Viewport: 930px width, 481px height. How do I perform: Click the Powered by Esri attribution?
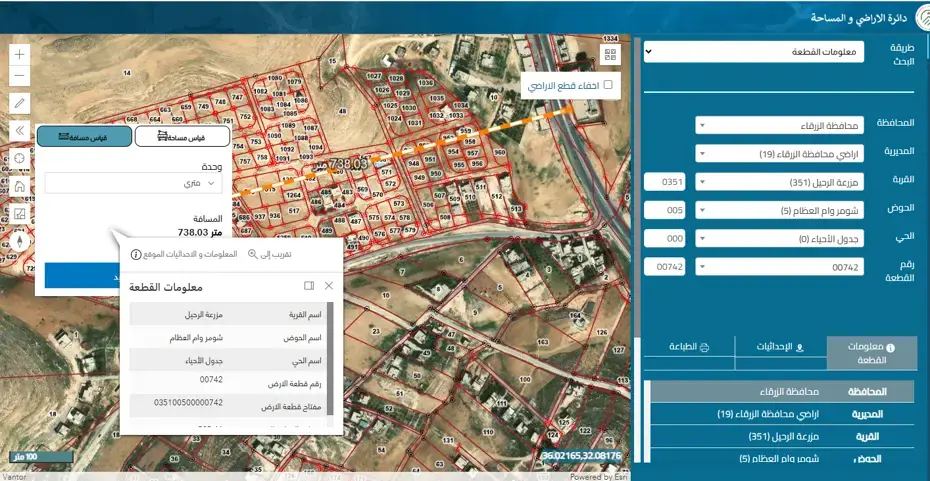(x=599, y=476)
